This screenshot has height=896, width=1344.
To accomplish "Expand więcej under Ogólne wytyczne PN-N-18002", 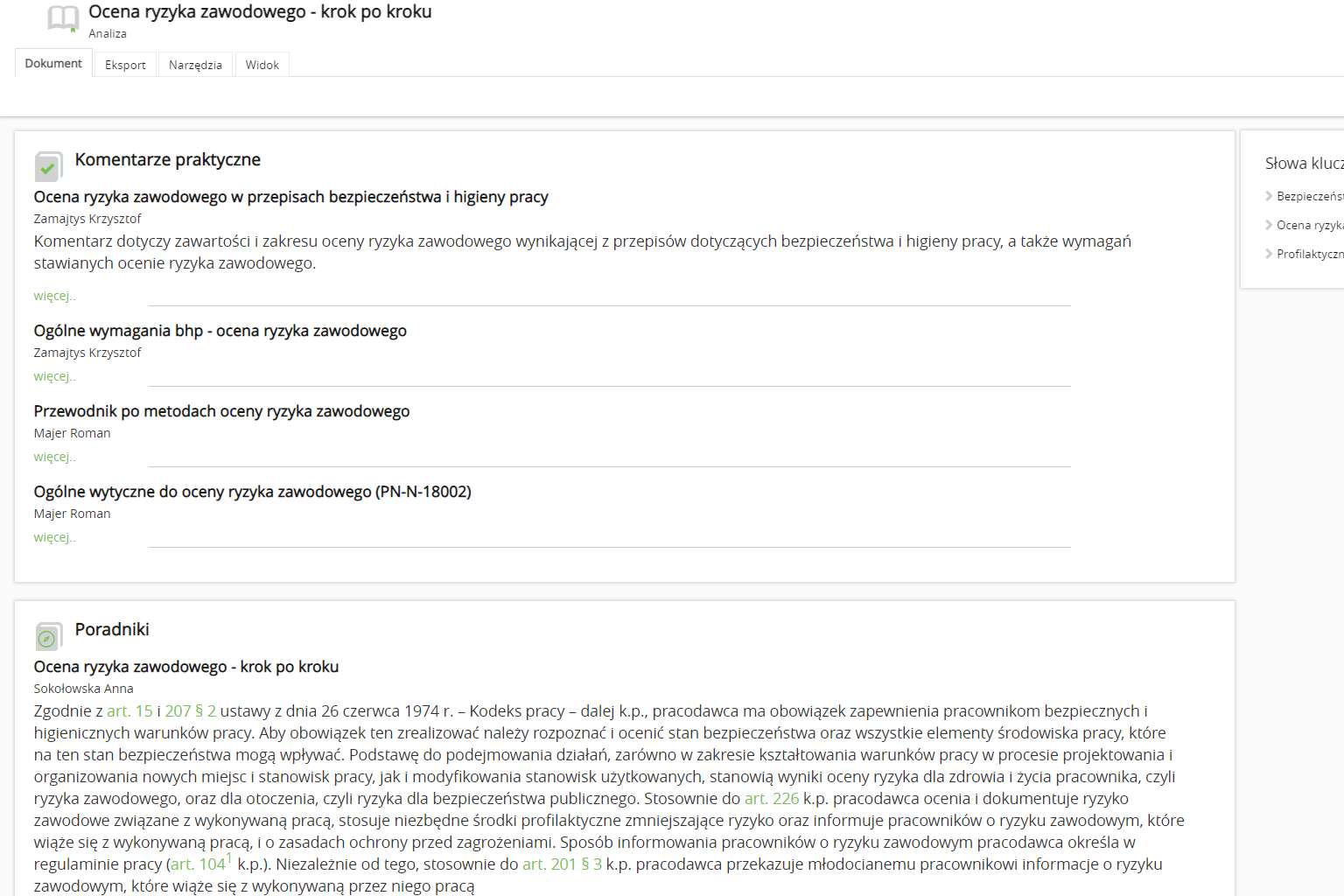I will pos(54,537).
